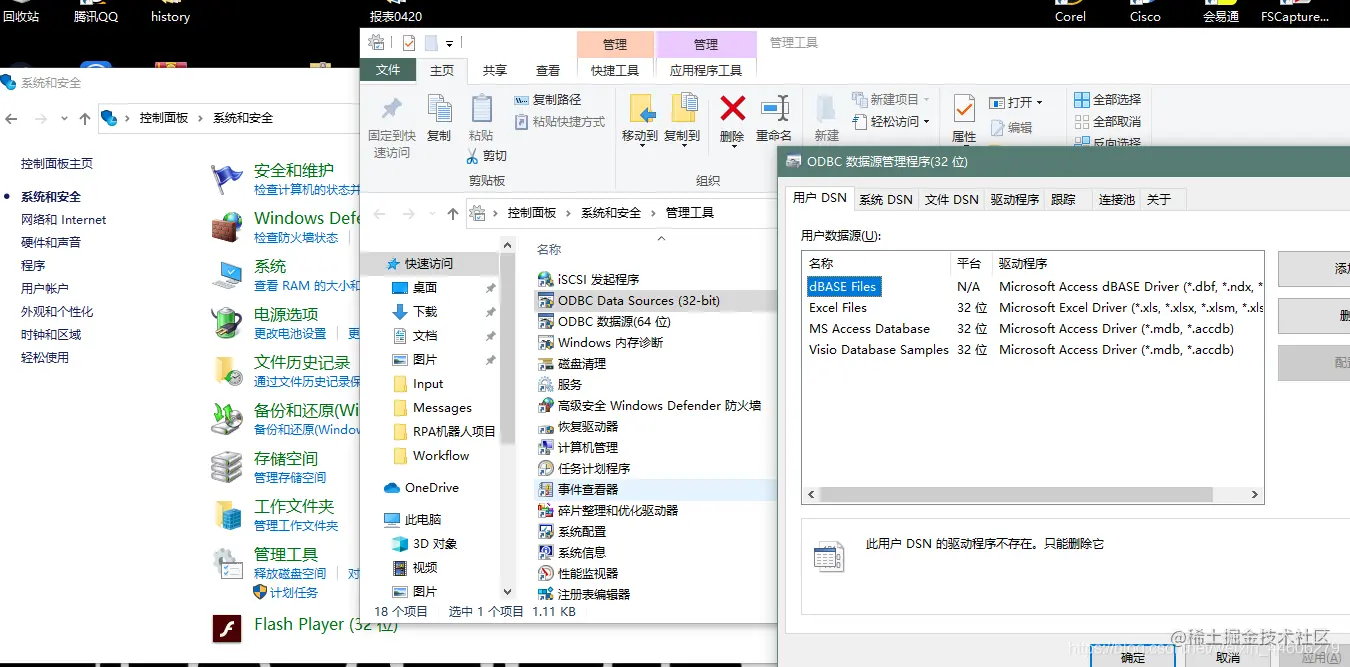Select 性能监视器 in file list
Viewport: 1350px width, 667px height.
(x=578, y=573)
